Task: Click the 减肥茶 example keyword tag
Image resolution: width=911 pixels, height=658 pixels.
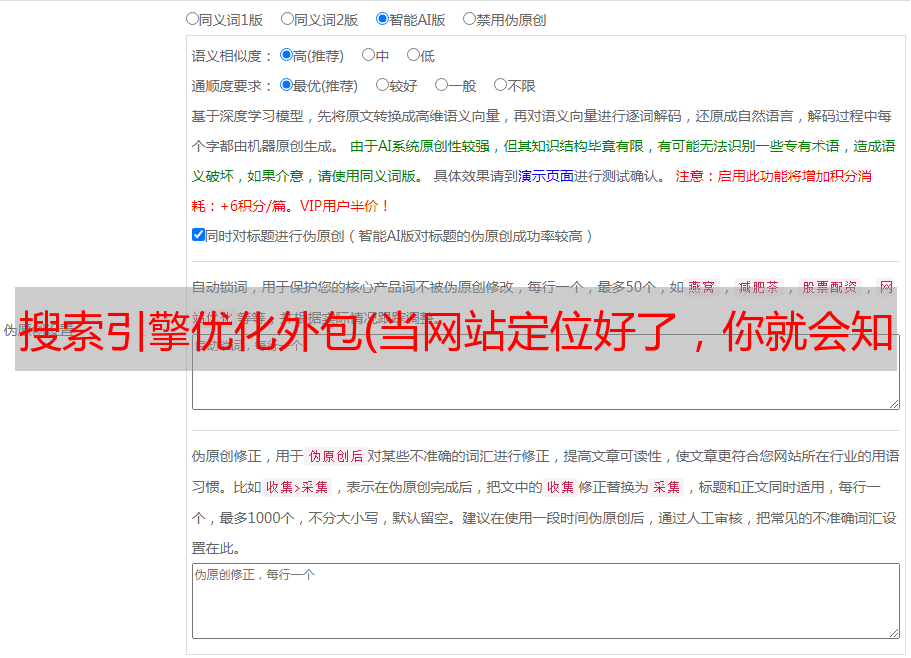Action: click(x=758, y=287)
